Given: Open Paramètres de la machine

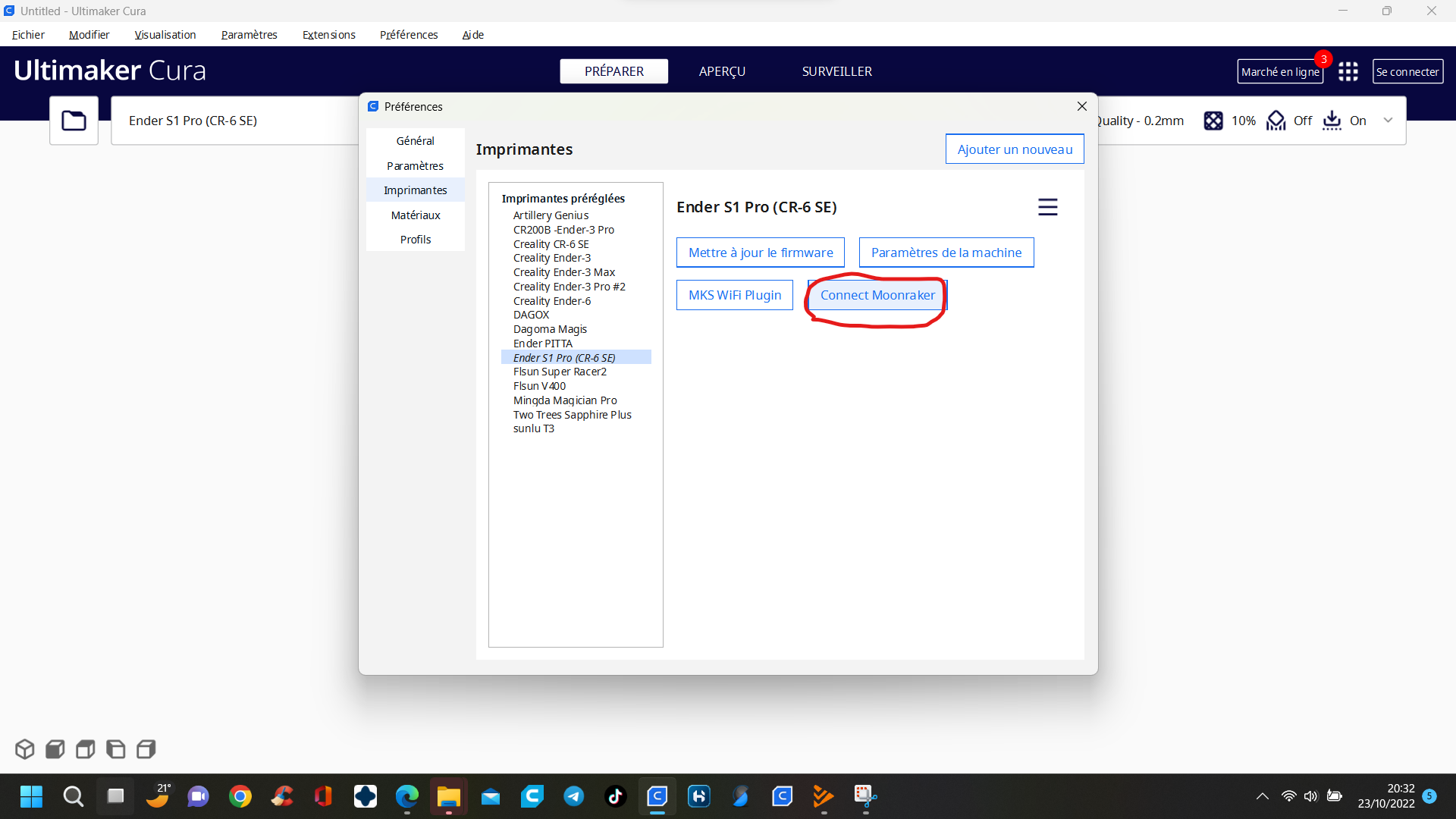Looking at the screenshot, I should (946, 253).
